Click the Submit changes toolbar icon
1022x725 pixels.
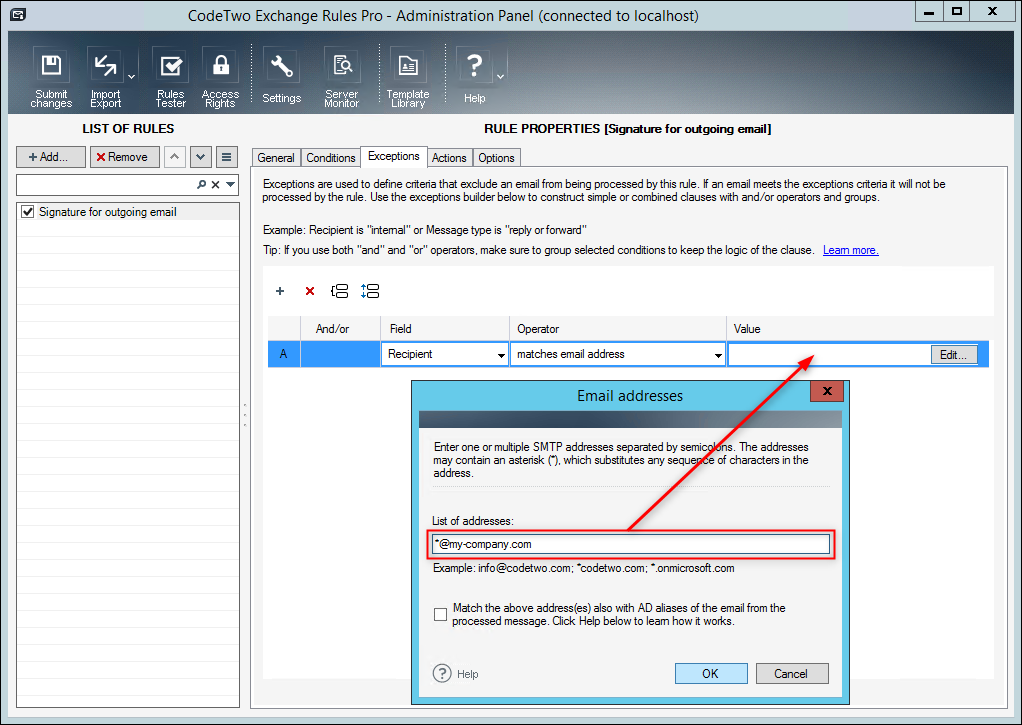51,77
